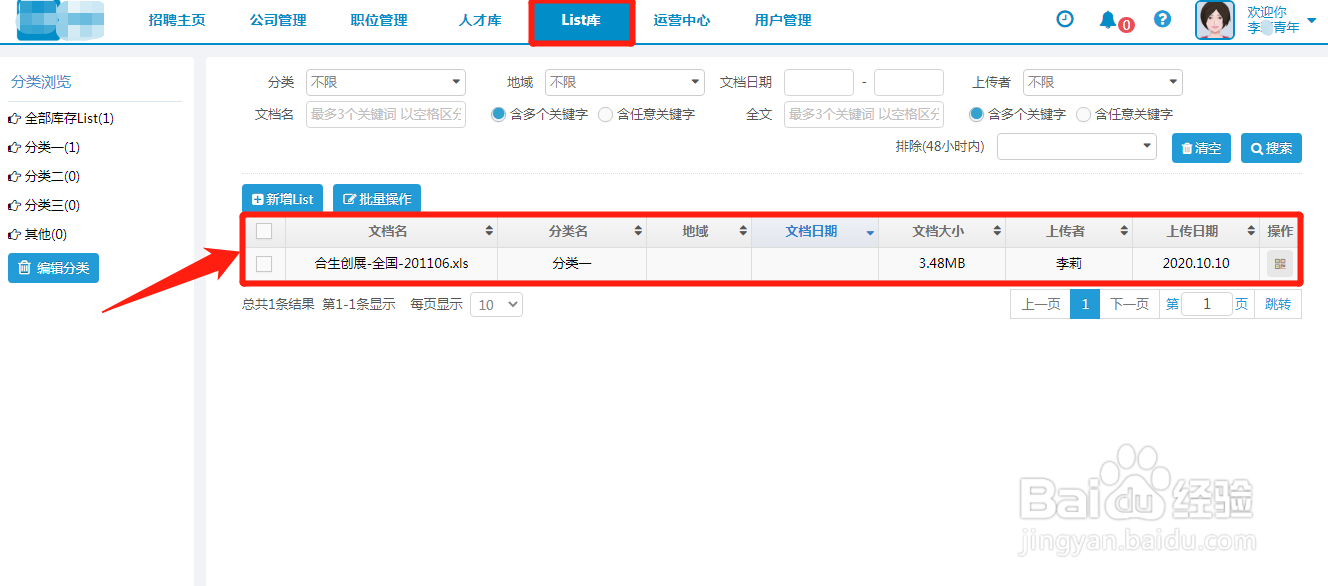This screenshot has height=586, width=1328.
Task: Click the notification bell icon
Action: pos(1109,18)
